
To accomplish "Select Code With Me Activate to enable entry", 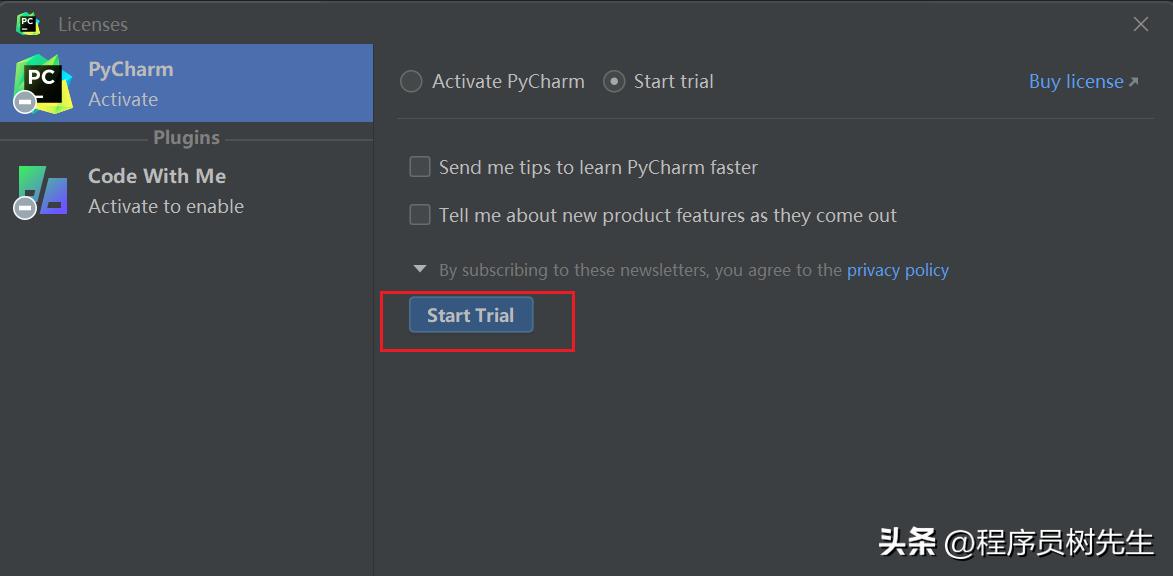I will (186, 191).
